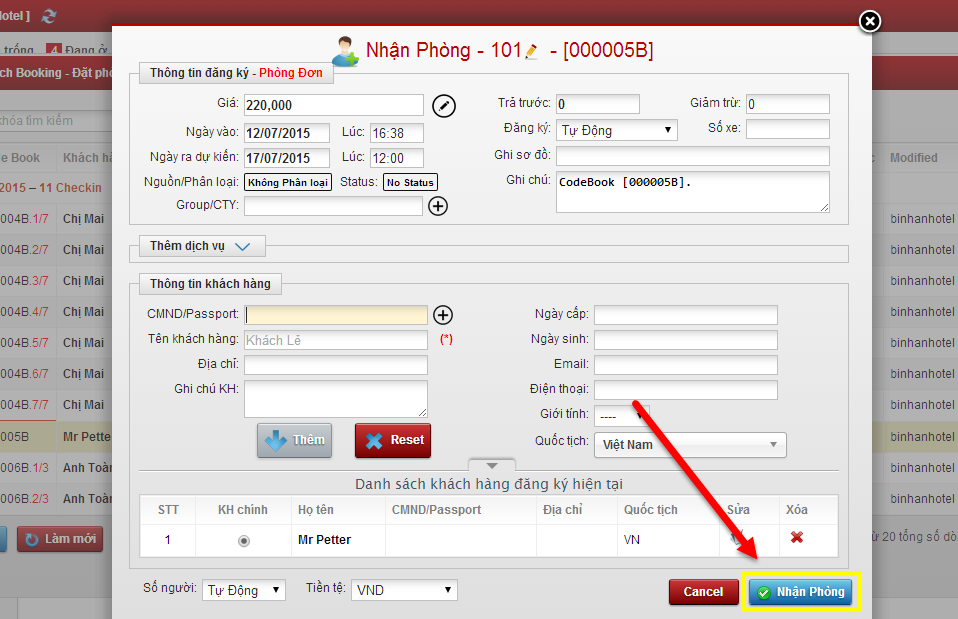Click the Thêm button to add guest
The width and height of the screenshot is (958, 619).
(x=294, y=441)
